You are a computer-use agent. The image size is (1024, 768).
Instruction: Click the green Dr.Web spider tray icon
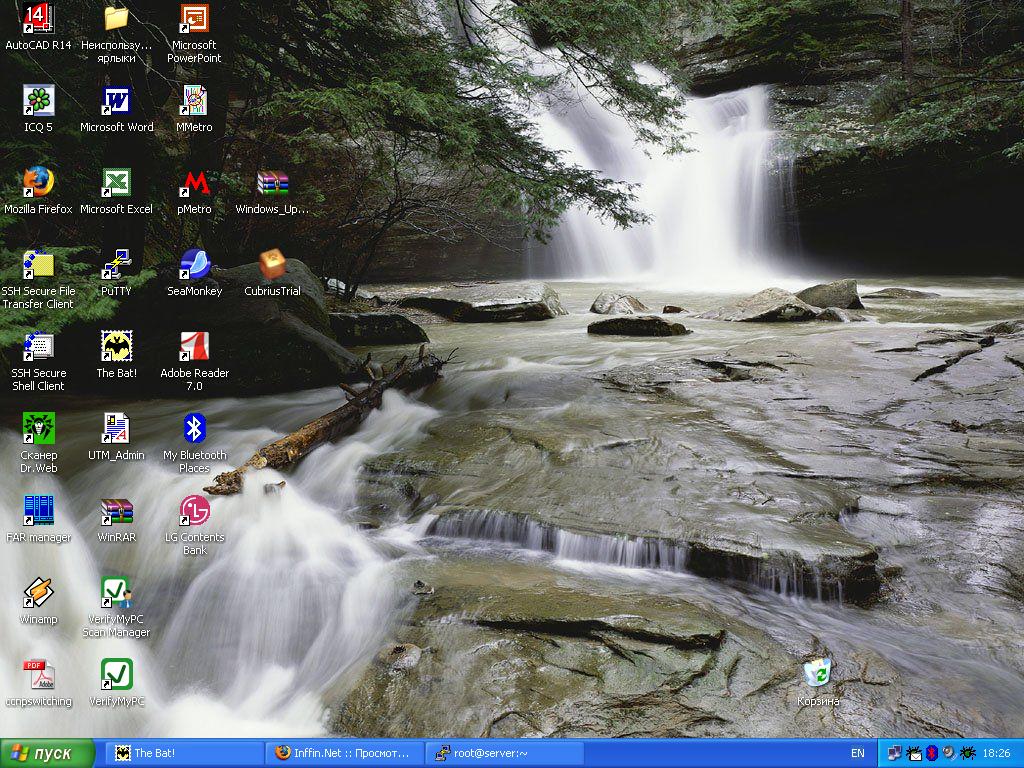click(967, 754)
